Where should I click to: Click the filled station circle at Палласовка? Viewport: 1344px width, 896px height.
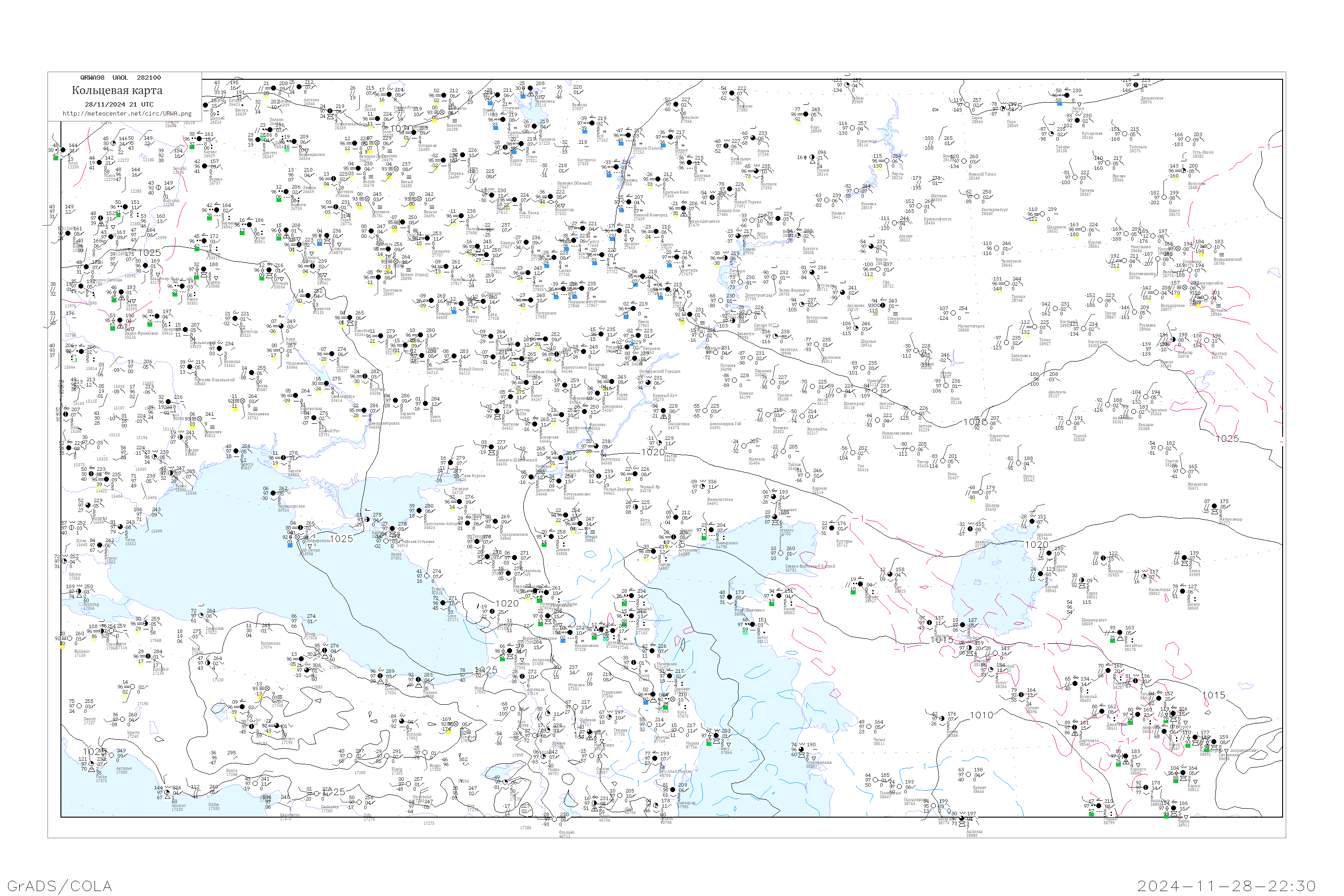(663, 410)
